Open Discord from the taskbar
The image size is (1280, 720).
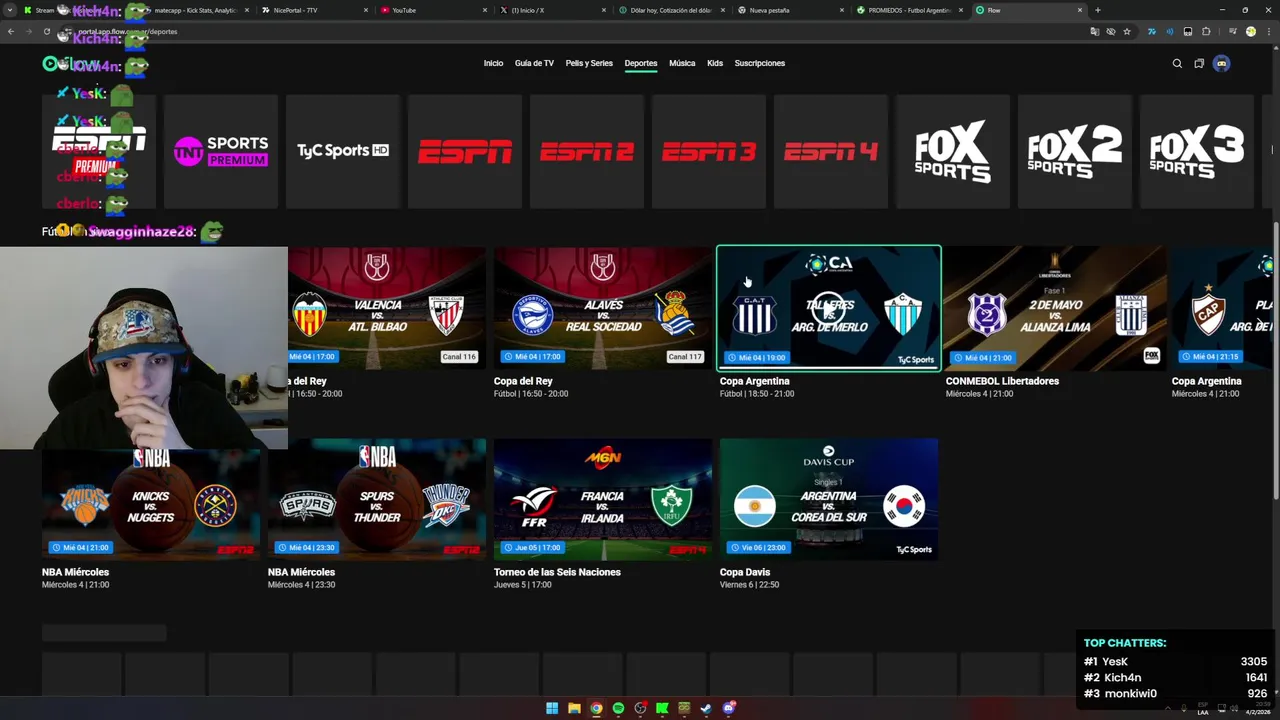[x=728, y=708]
